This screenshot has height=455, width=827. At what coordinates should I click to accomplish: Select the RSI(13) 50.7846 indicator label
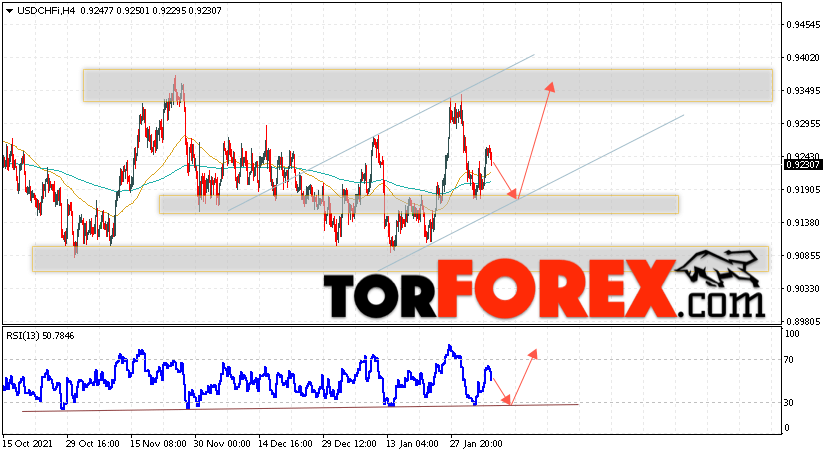coord(40,336)
